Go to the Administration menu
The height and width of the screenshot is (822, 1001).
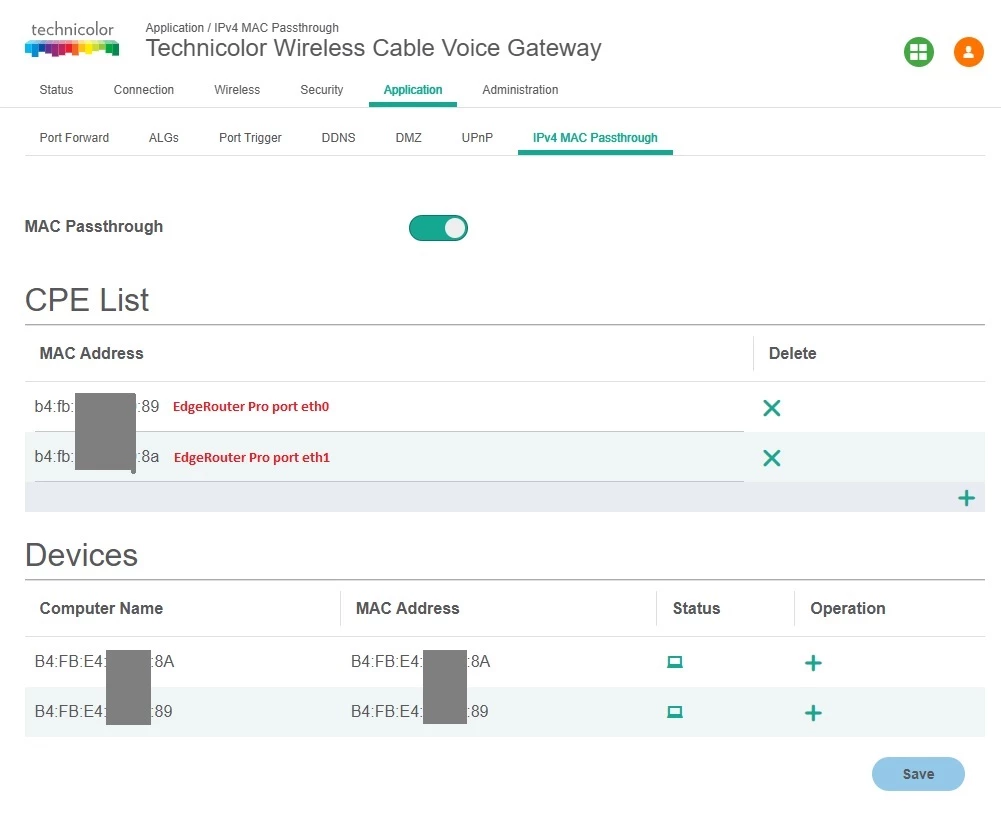(520, 90)
